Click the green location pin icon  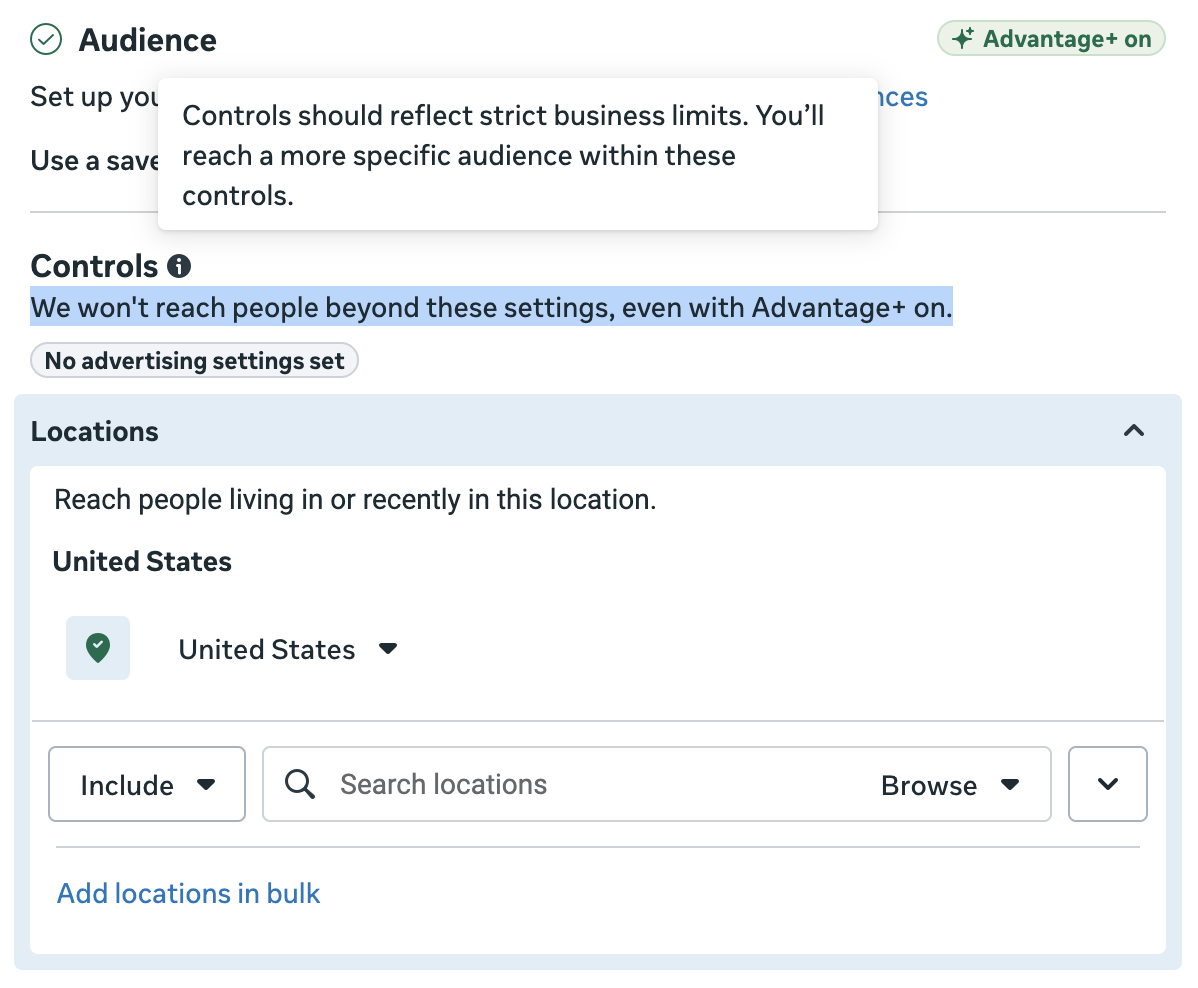click(x=98, y=648)
